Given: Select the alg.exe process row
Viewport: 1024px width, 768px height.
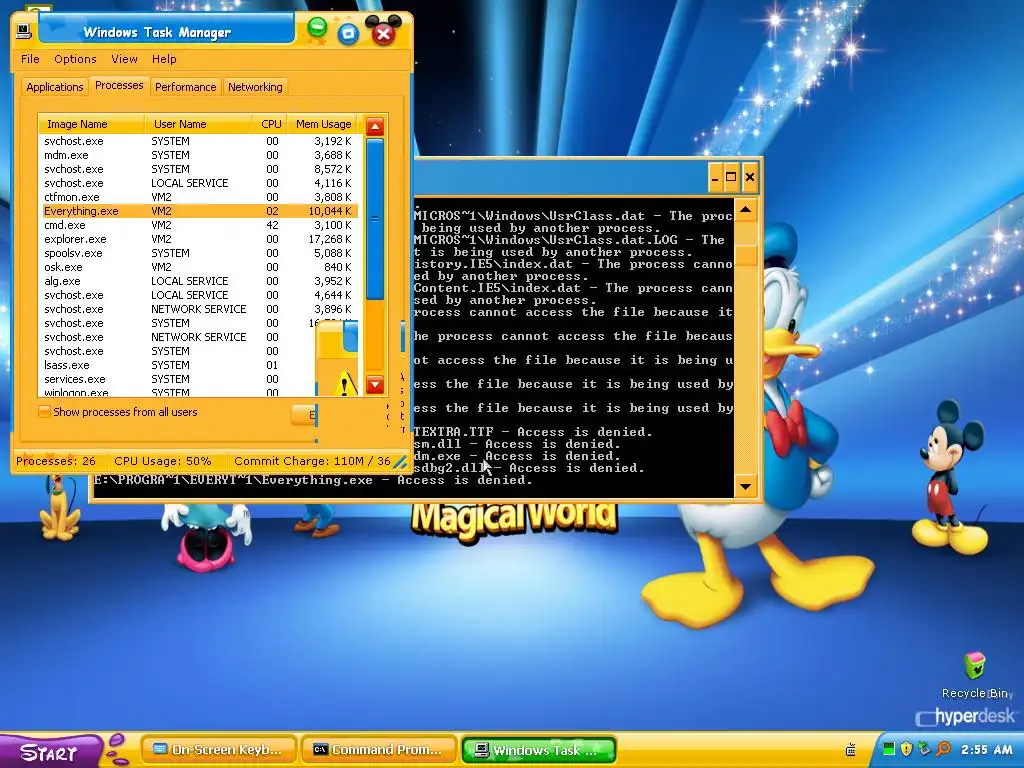Looking at the screenshot, I should 199,281.
